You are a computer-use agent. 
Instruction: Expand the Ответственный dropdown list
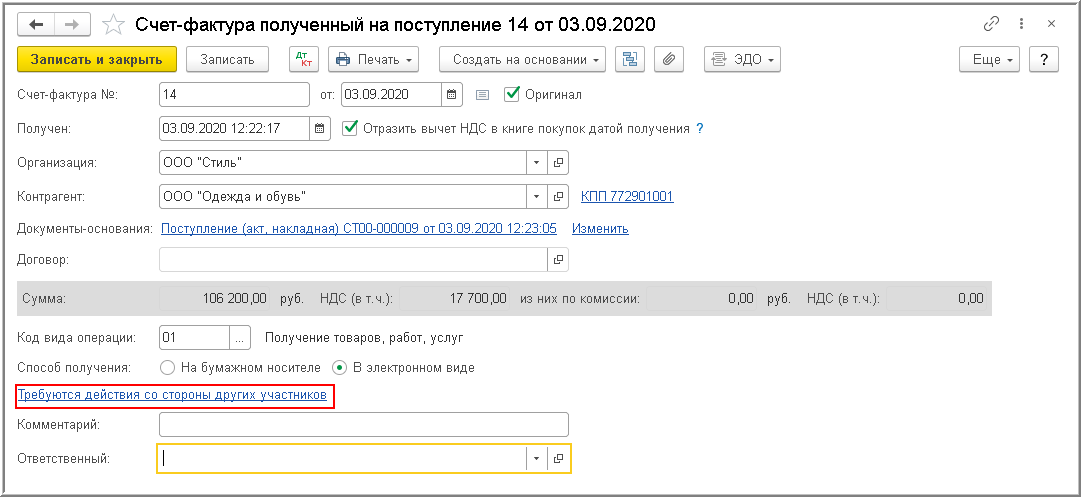coord(536,458)
